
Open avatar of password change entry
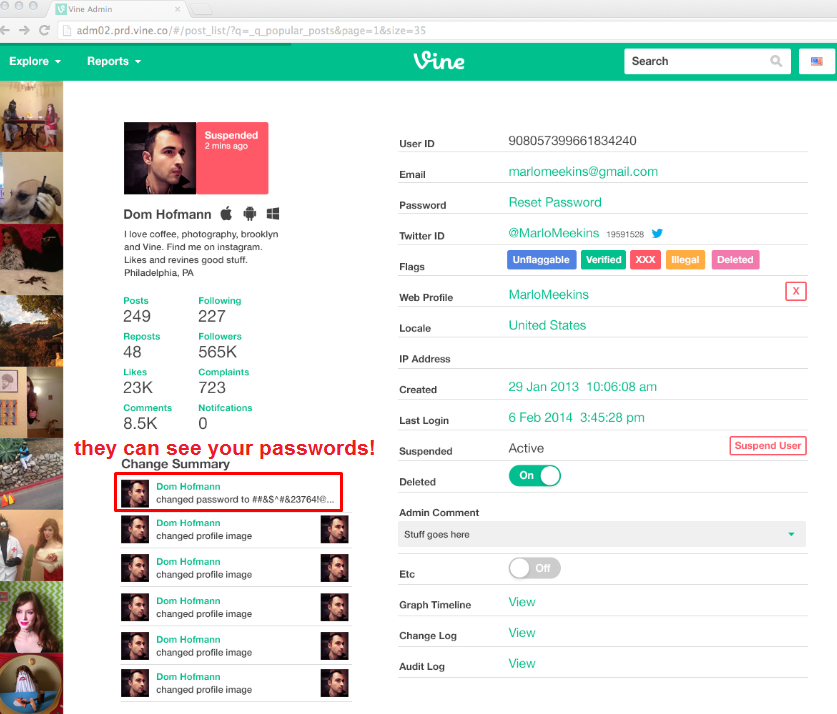click(135, 493)
